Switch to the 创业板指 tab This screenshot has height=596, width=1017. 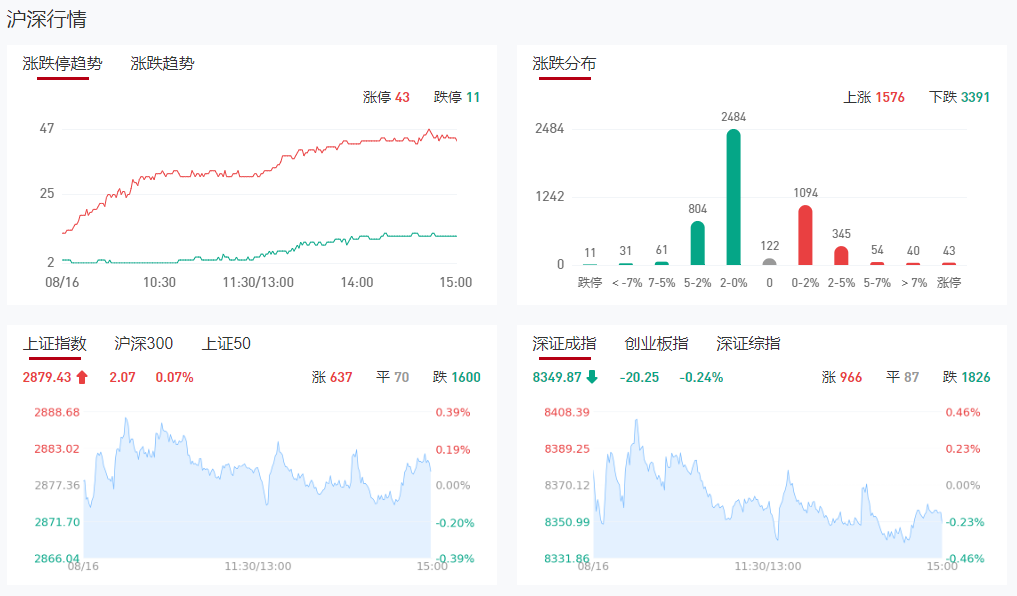(x=656, y=344)
